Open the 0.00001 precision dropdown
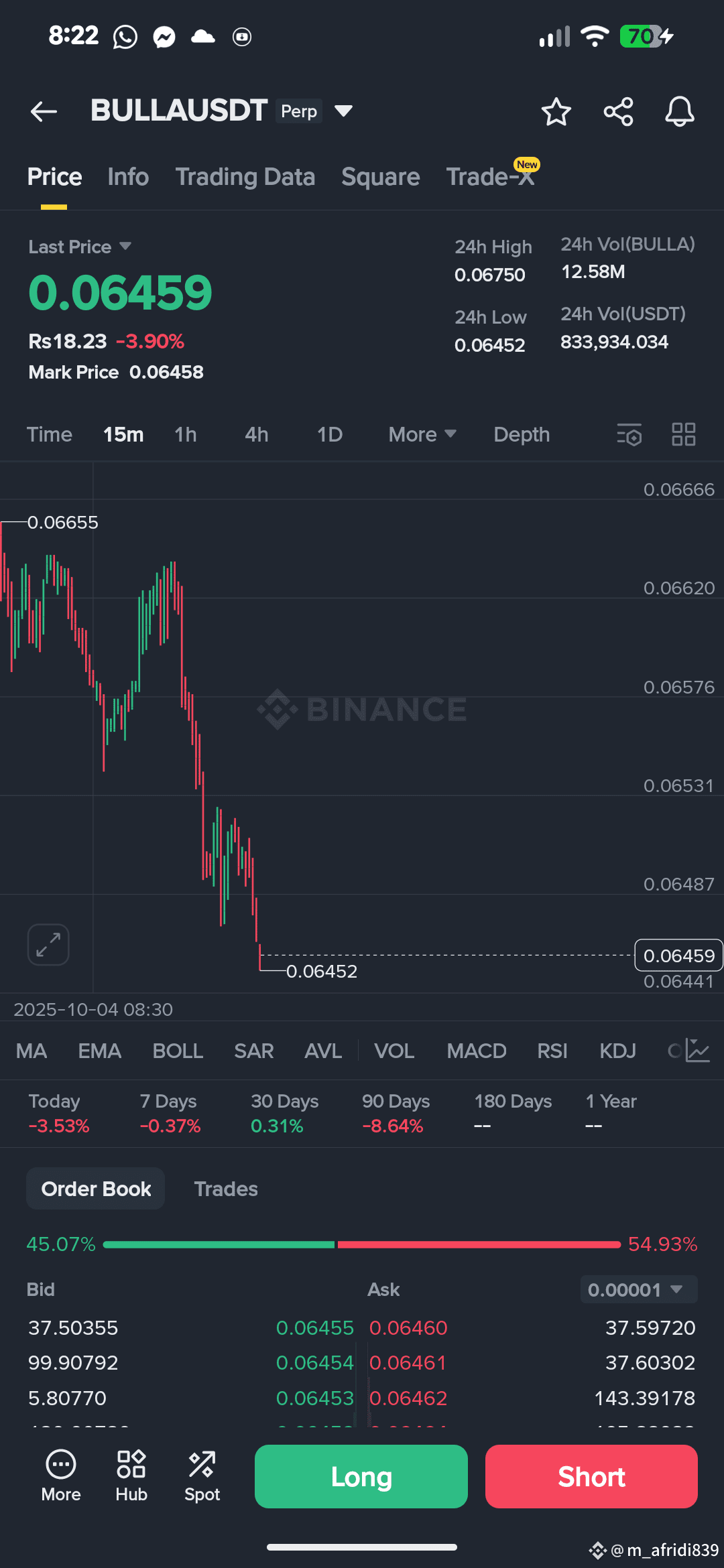The height and width of the screenshot is (1568, 724). (639, 1289)
